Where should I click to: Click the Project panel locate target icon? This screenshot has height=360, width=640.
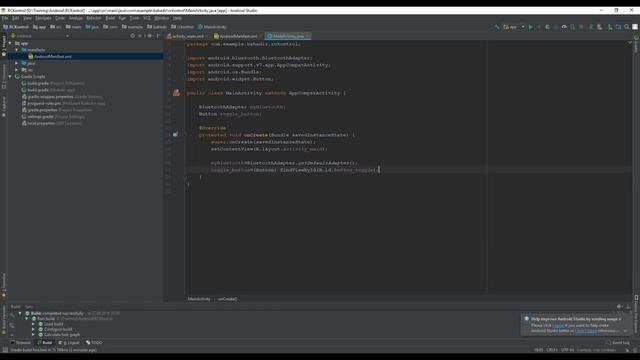pos(133,36)
